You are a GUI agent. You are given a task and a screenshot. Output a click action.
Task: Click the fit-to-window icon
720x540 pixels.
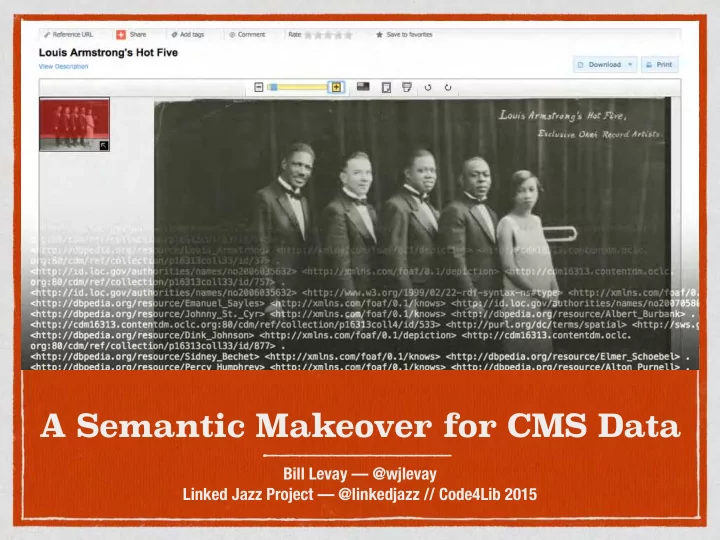(x=386, y=87)
